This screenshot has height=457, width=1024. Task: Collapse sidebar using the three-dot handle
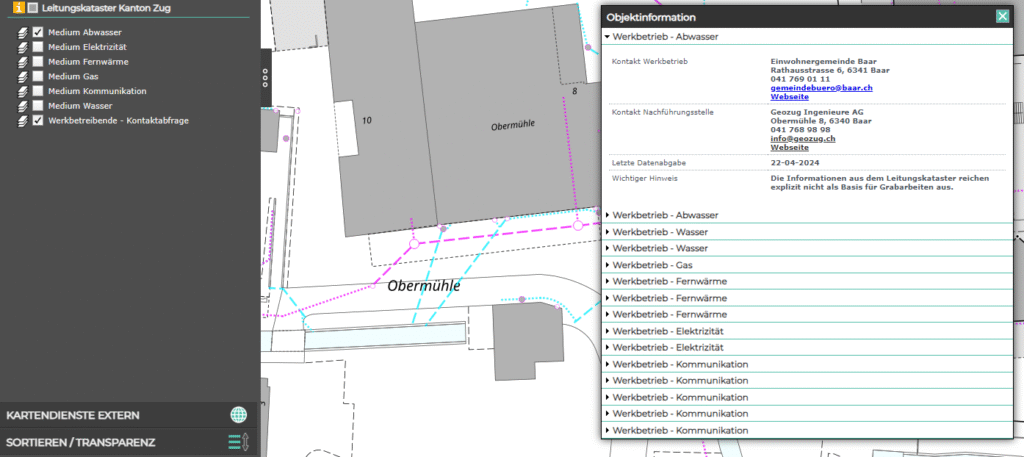click(x=265, y=79)
